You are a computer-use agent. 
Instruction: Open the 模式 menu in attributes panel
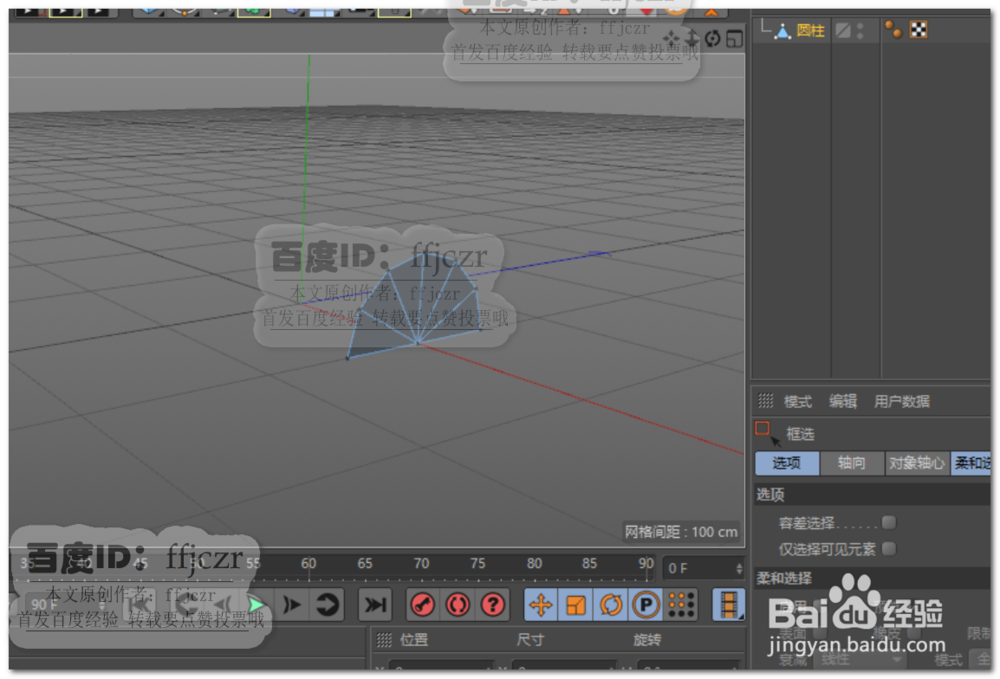point(797,402)
